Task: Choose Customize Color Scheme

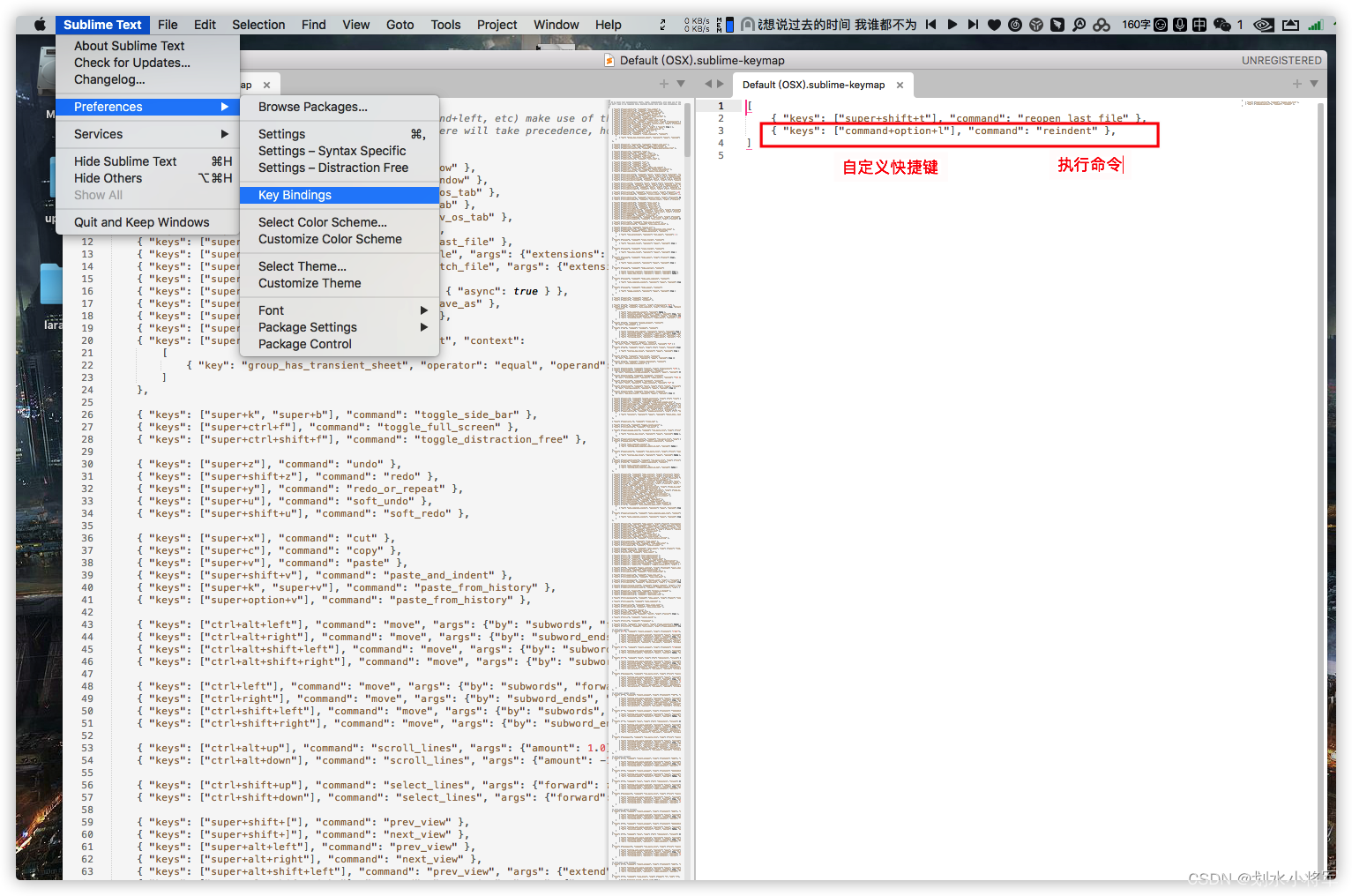Action: pyautogui.click(x=340, y=239)
